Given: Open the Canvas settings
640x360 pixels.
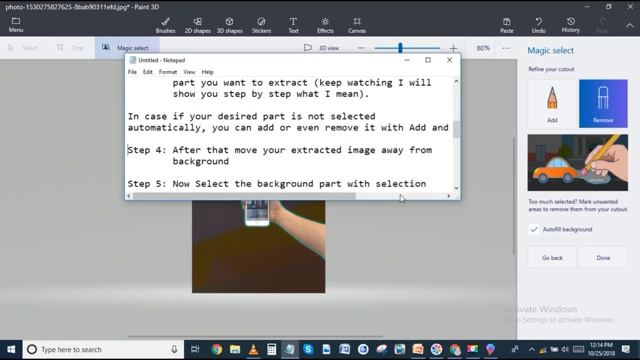Looking at the screenshot, I should pos(357,25).
